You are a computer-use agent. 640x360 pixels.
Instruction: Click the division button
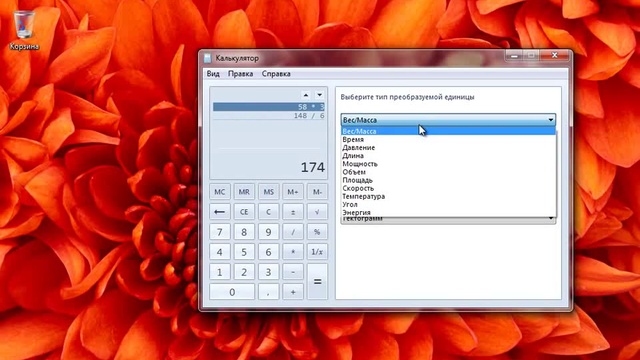pos(293,232)
